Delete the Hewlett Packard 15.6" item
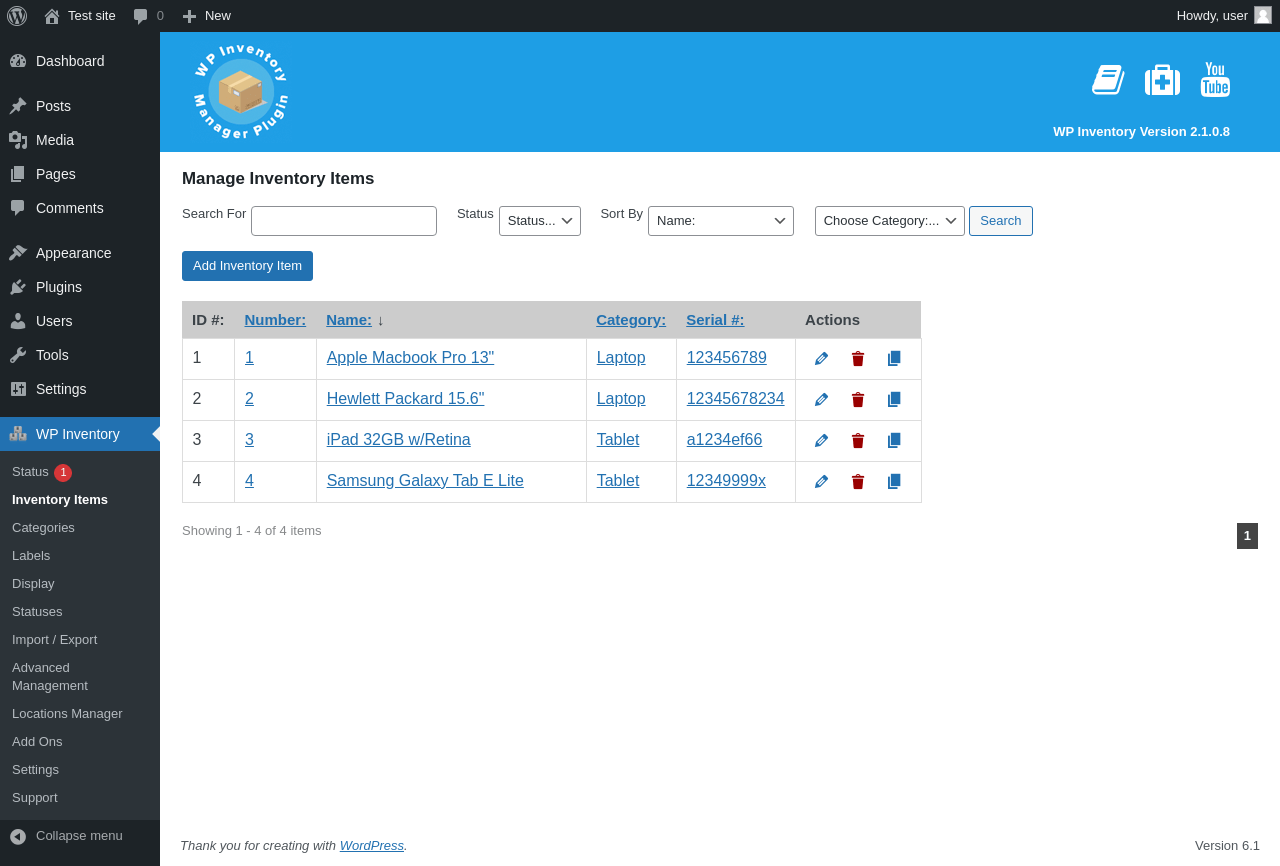Image resolution: width=1280 pixels, height=866 pixels. [858, 400]
